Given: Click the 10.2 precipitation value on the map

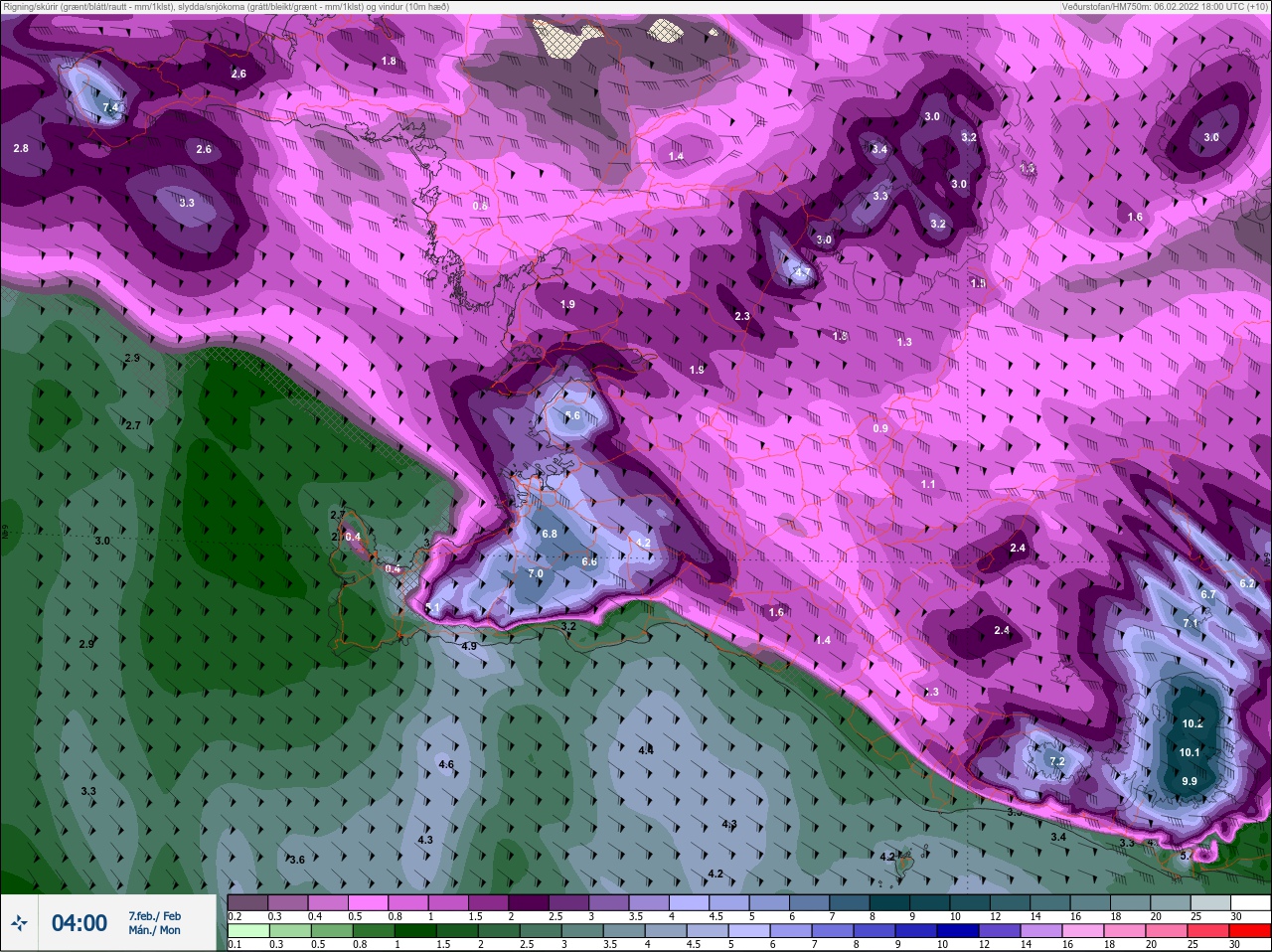Looking at the screenshot, I should click(1192, 723).
